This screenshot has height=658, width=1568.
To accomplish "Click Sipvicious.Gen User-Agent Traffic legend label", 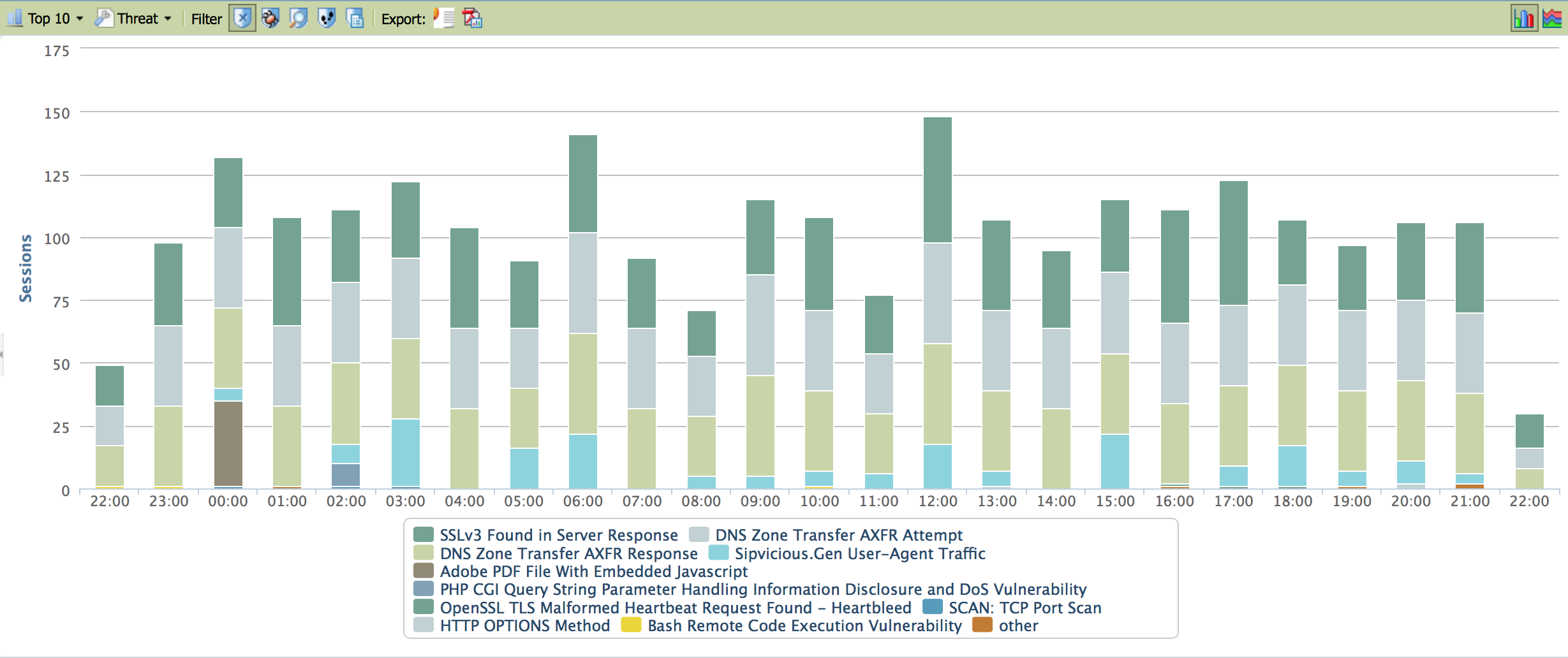I will click(859, 553).
